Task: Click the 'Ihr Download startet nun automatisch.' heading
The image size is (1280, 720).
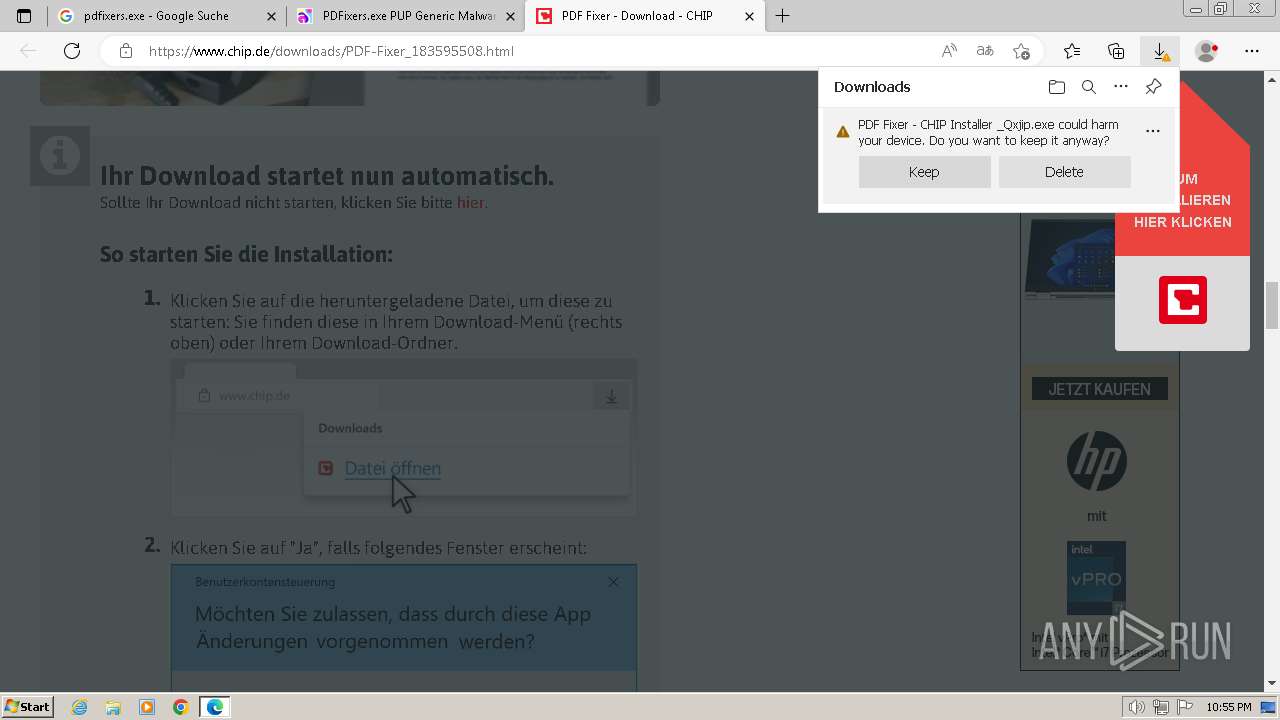Action: tap(327, 176)
